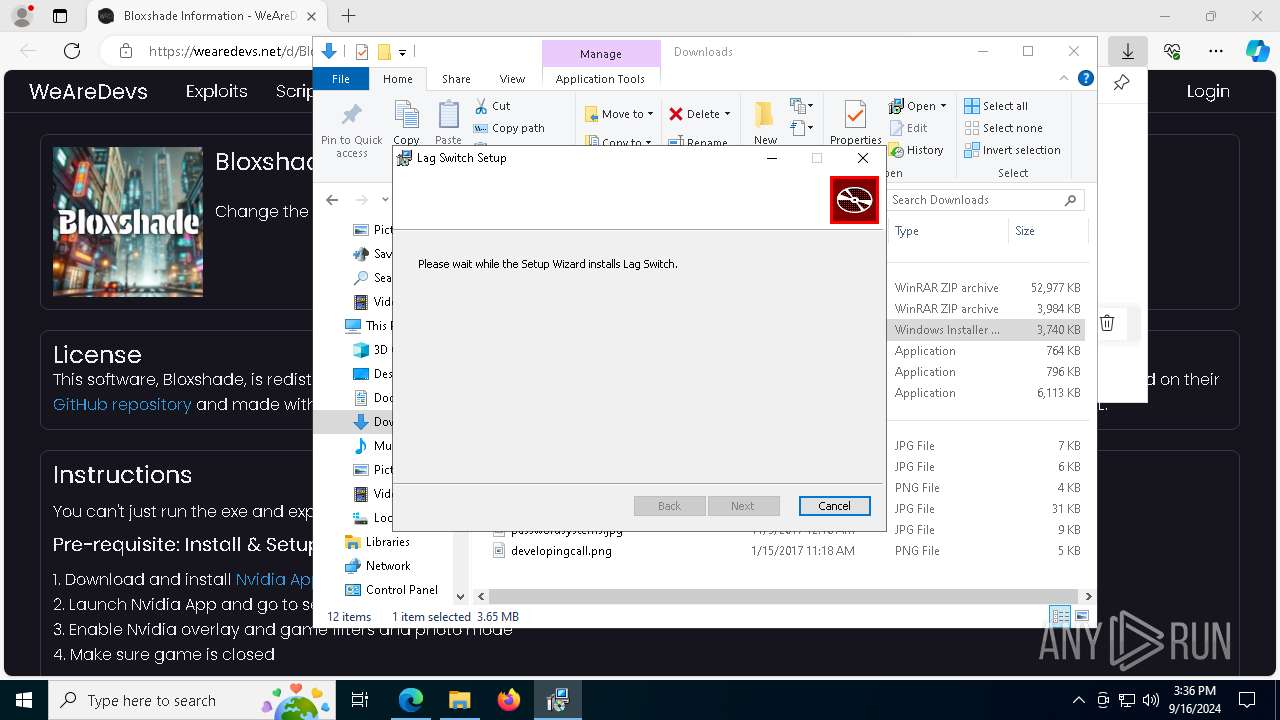Open File Explorer from the taskbar
1280x720 pixels.
(459, 700)
